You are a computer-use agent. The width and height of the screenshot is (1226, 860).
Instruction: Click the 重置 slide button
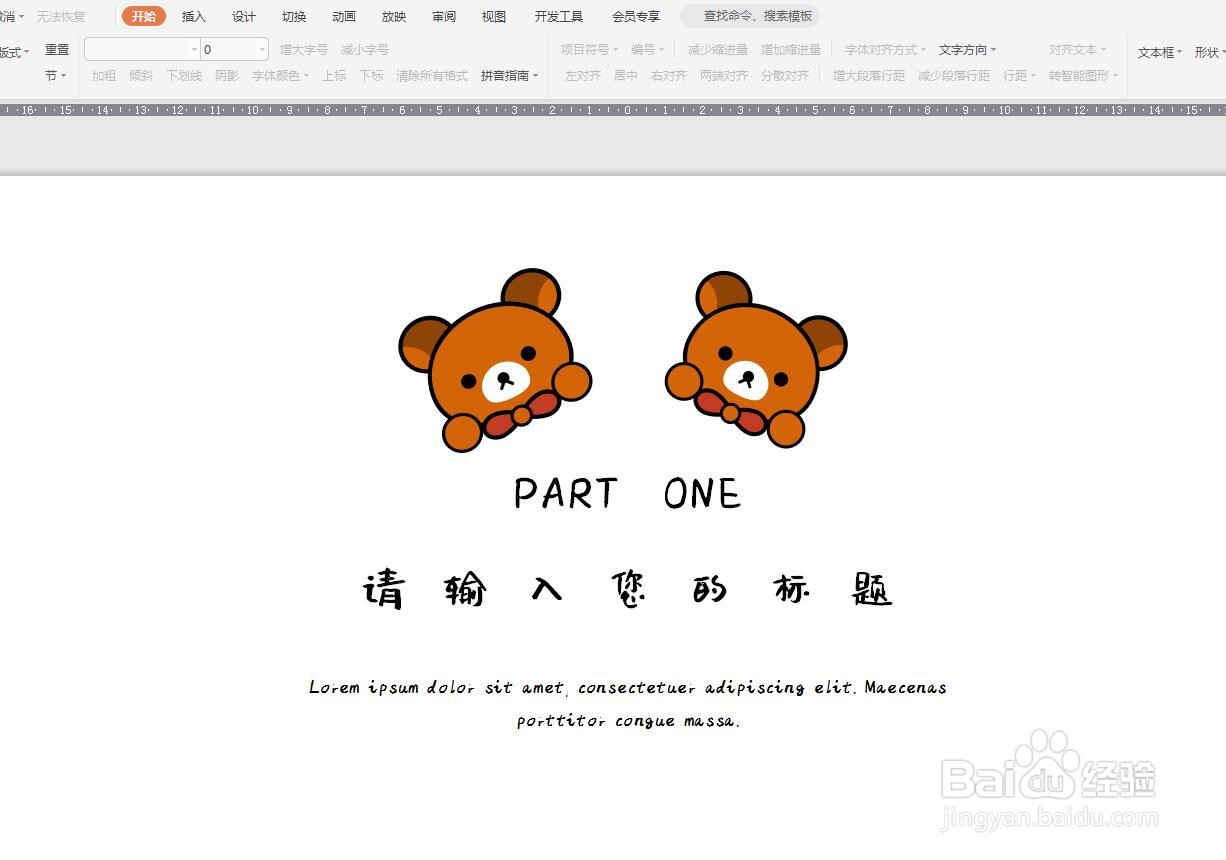click(x=57, y=50)
